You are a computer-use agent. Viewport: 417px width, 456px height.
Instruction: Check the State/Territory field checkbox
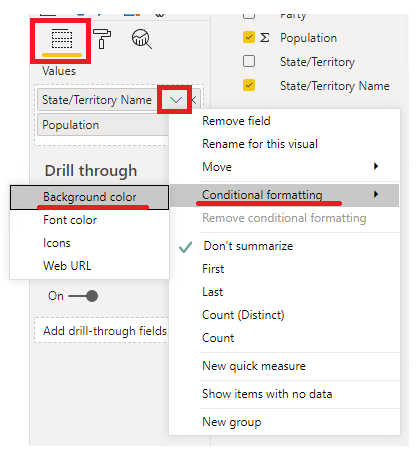249,61
